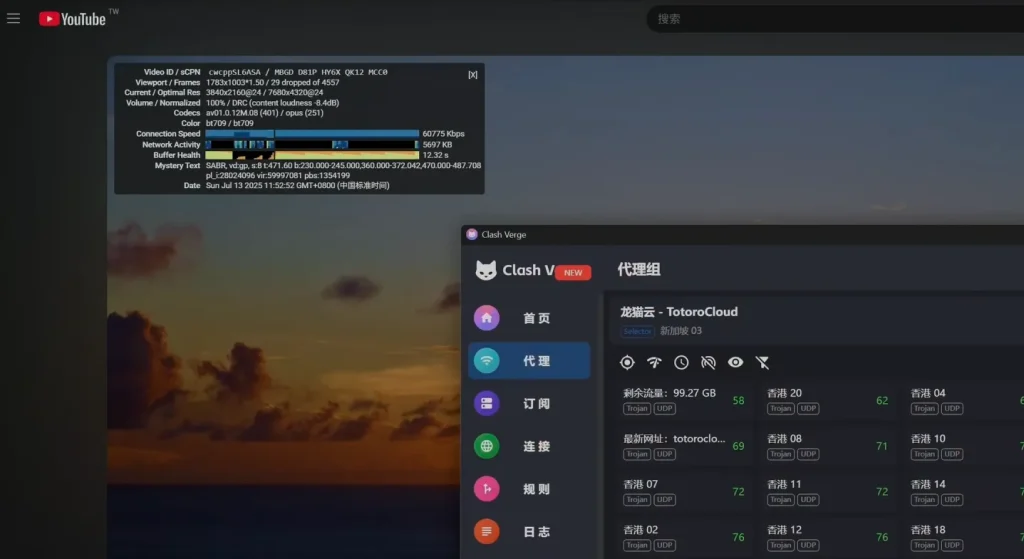Click delay value 72 on 香港 07
This screenshot has width=1024, height=559.
pyautogui.click(x=738, y=492)
